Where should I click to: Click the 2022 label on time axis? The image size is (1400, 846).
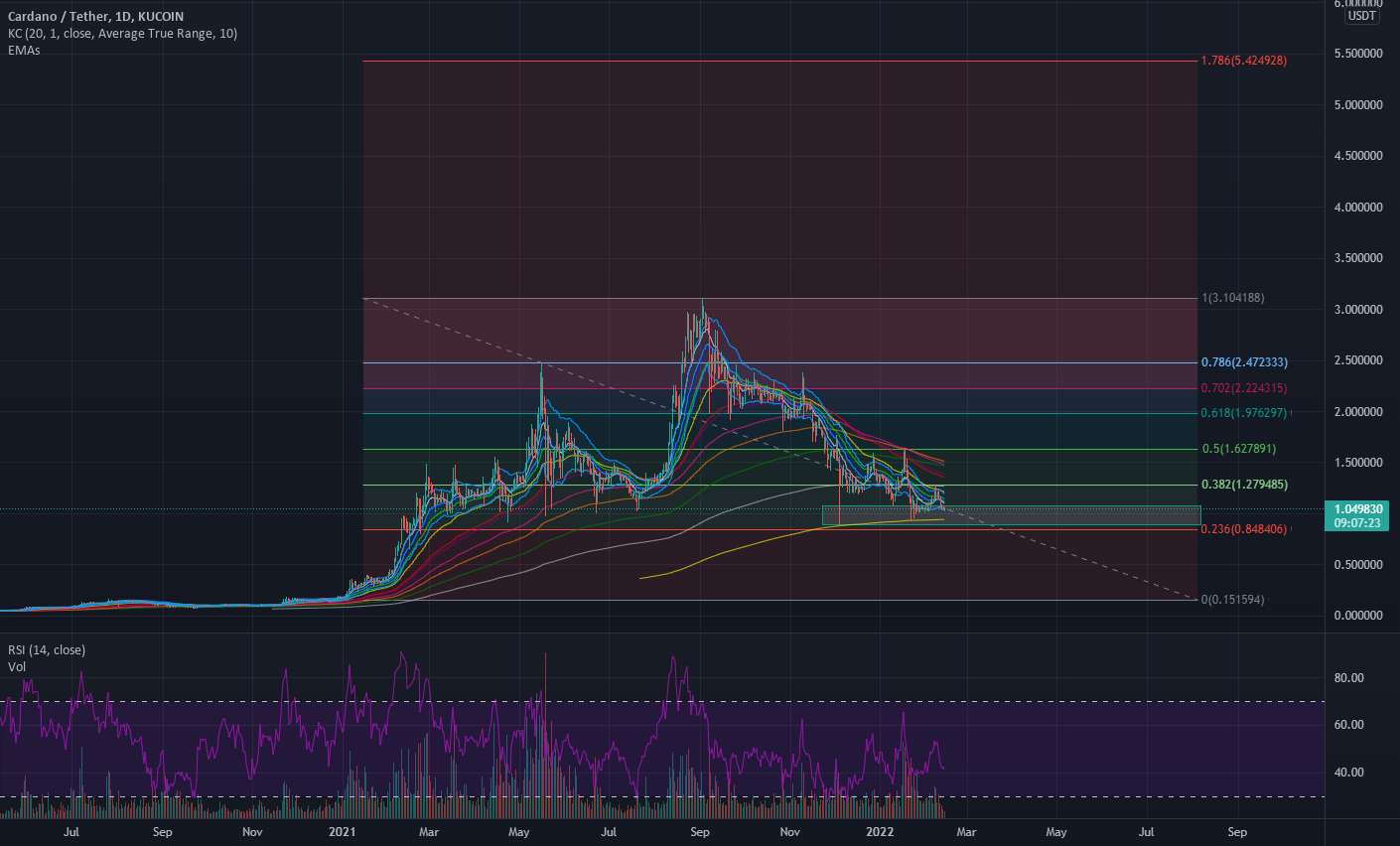pos(881,832)
